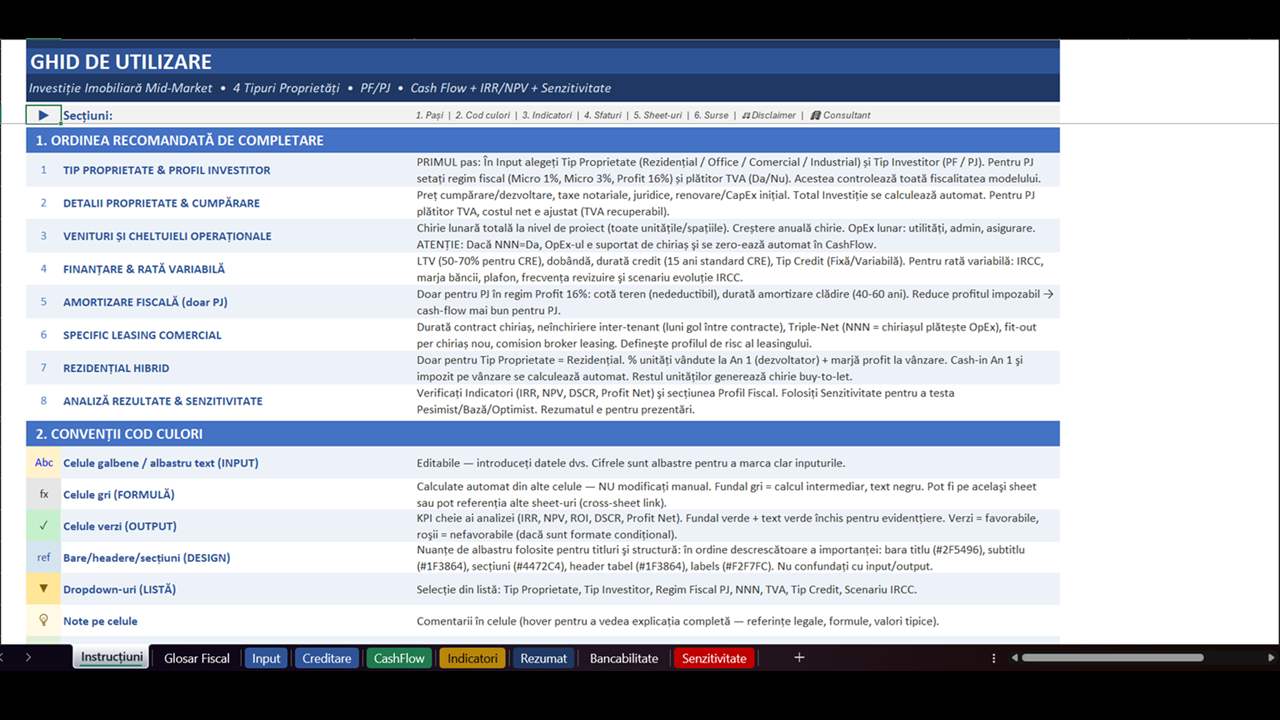Select cell Celule galbene / albastru text (INPUT)
The width and height of the screenshot is (1280, 720).
tap(238, 463)
